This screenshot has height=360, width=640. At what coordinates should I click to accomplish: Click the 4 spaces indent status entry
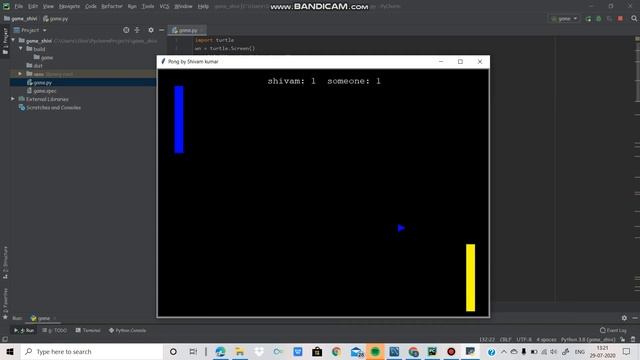[546, 340]
